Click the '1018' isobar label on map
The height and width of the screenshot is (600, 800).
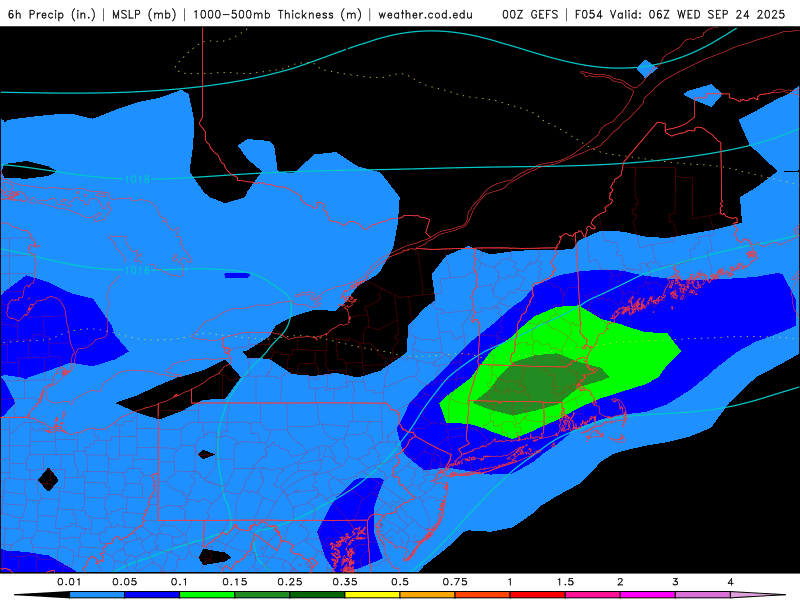137,179
